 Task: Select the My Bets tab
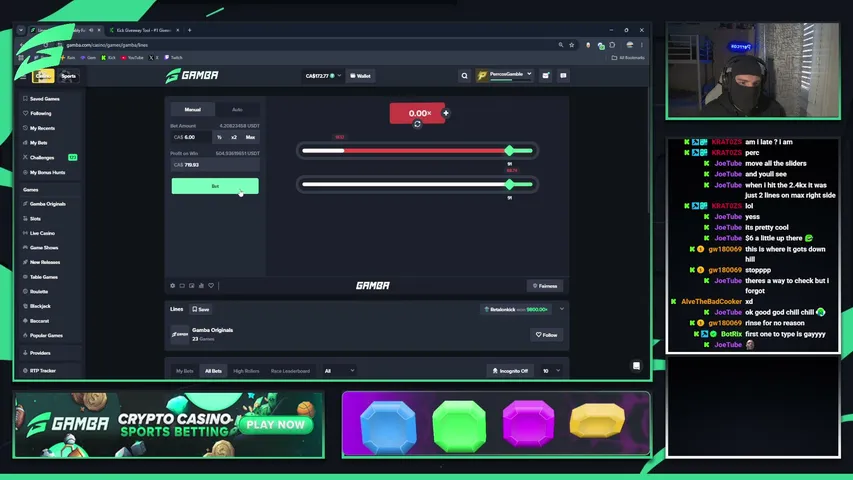point(184,371)
